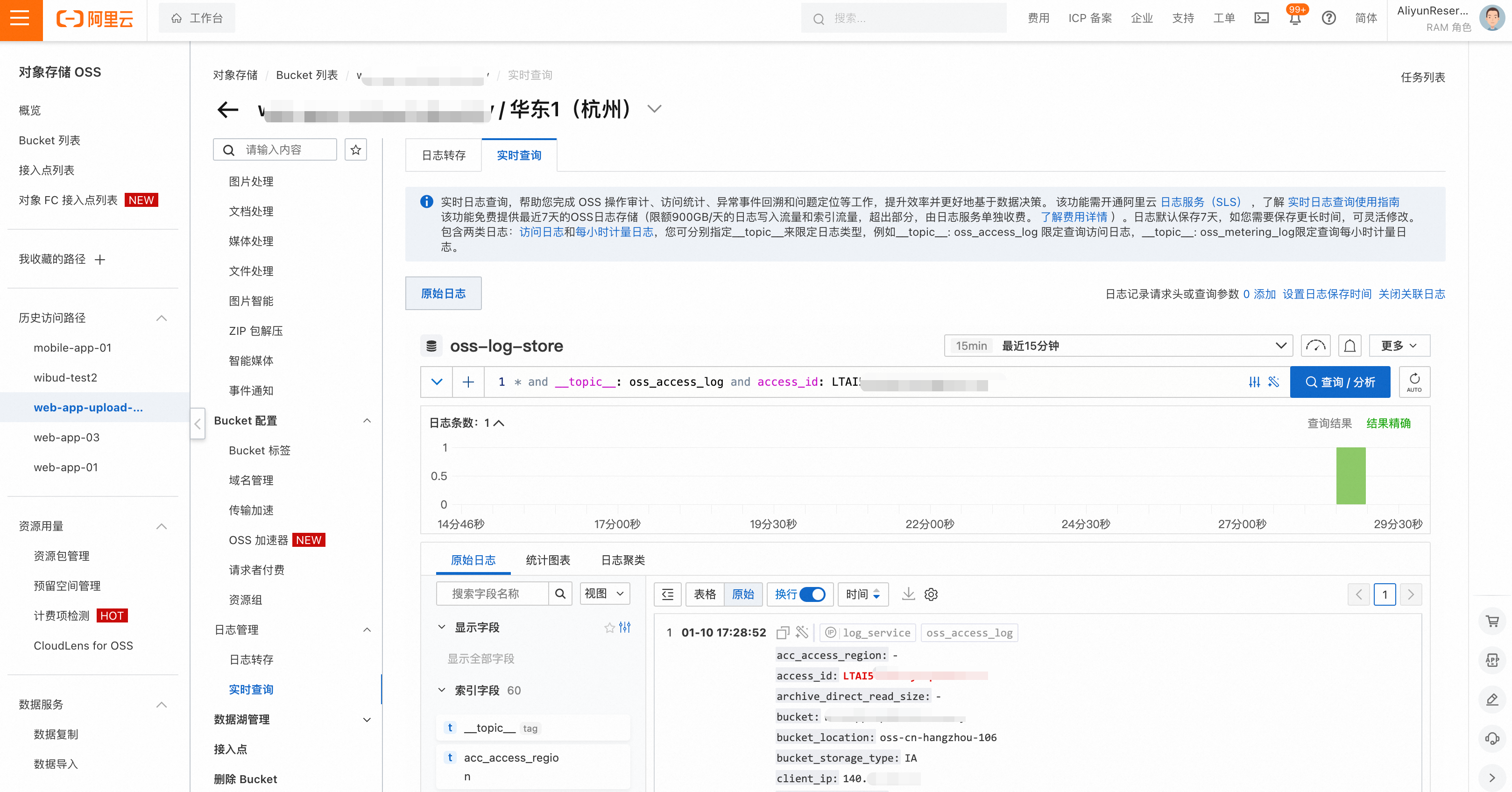Click the alert bell icon beside time selector

pos(1349,346)
